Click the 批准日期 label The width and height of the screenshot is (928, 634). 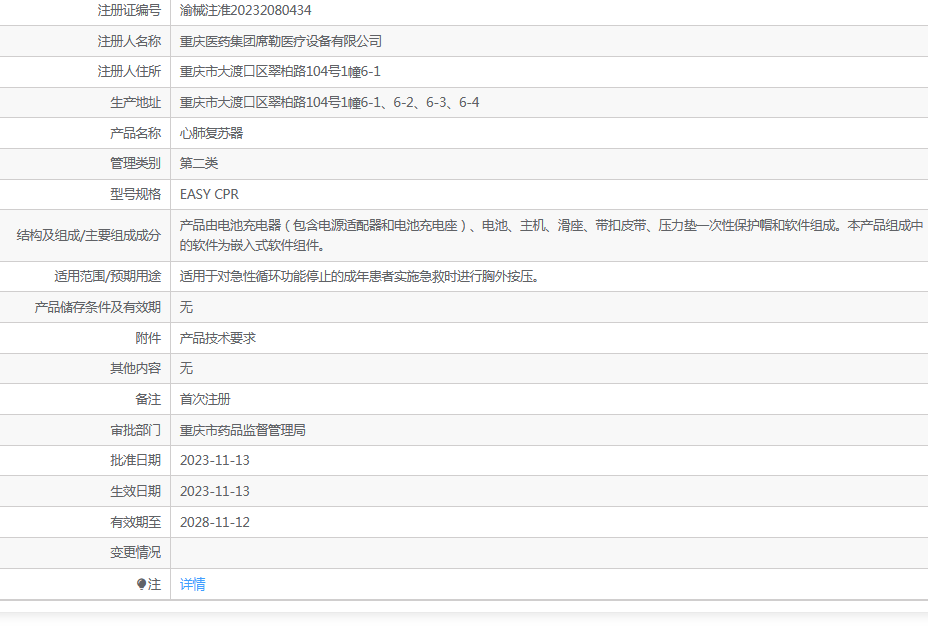click(136, 461)
